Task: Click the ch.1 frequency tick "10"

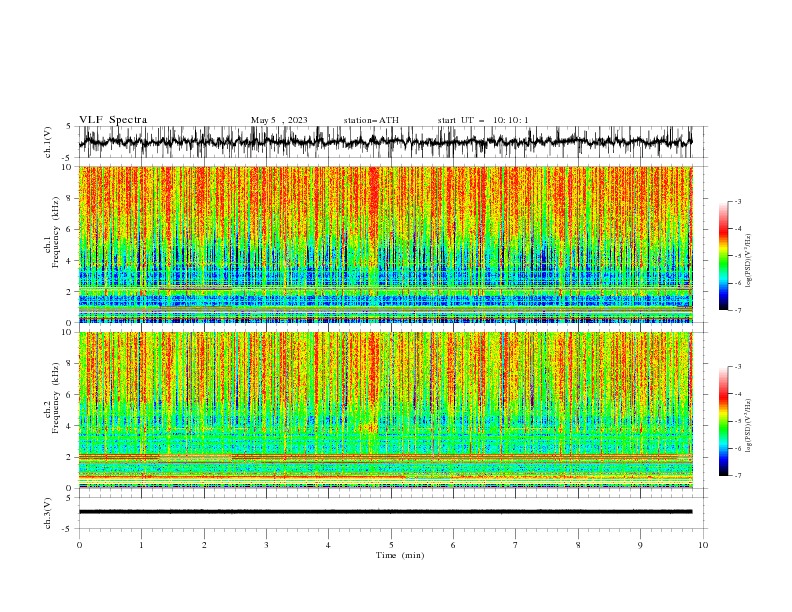Action: [66, 167]
